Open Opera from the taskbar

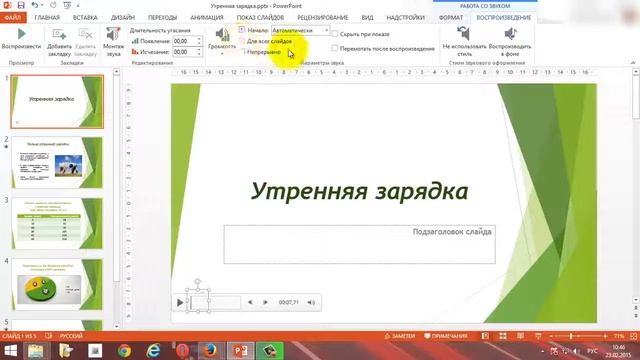(x=182, y=351)
